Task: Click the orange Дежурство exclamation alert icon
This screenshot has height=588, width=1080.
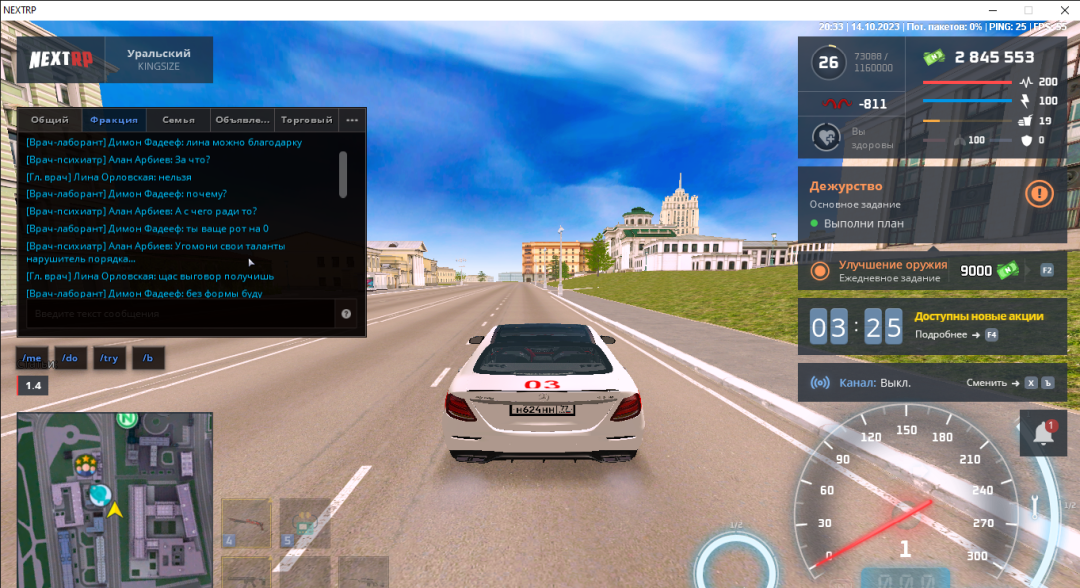Action: coord(1039,193)
